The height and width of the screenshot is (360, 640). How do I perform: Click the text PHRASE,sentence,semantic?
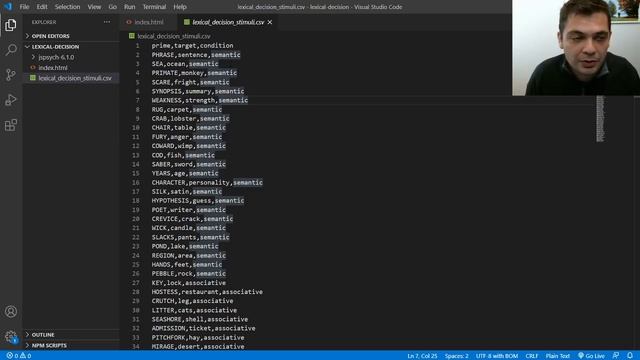point(196,55)
